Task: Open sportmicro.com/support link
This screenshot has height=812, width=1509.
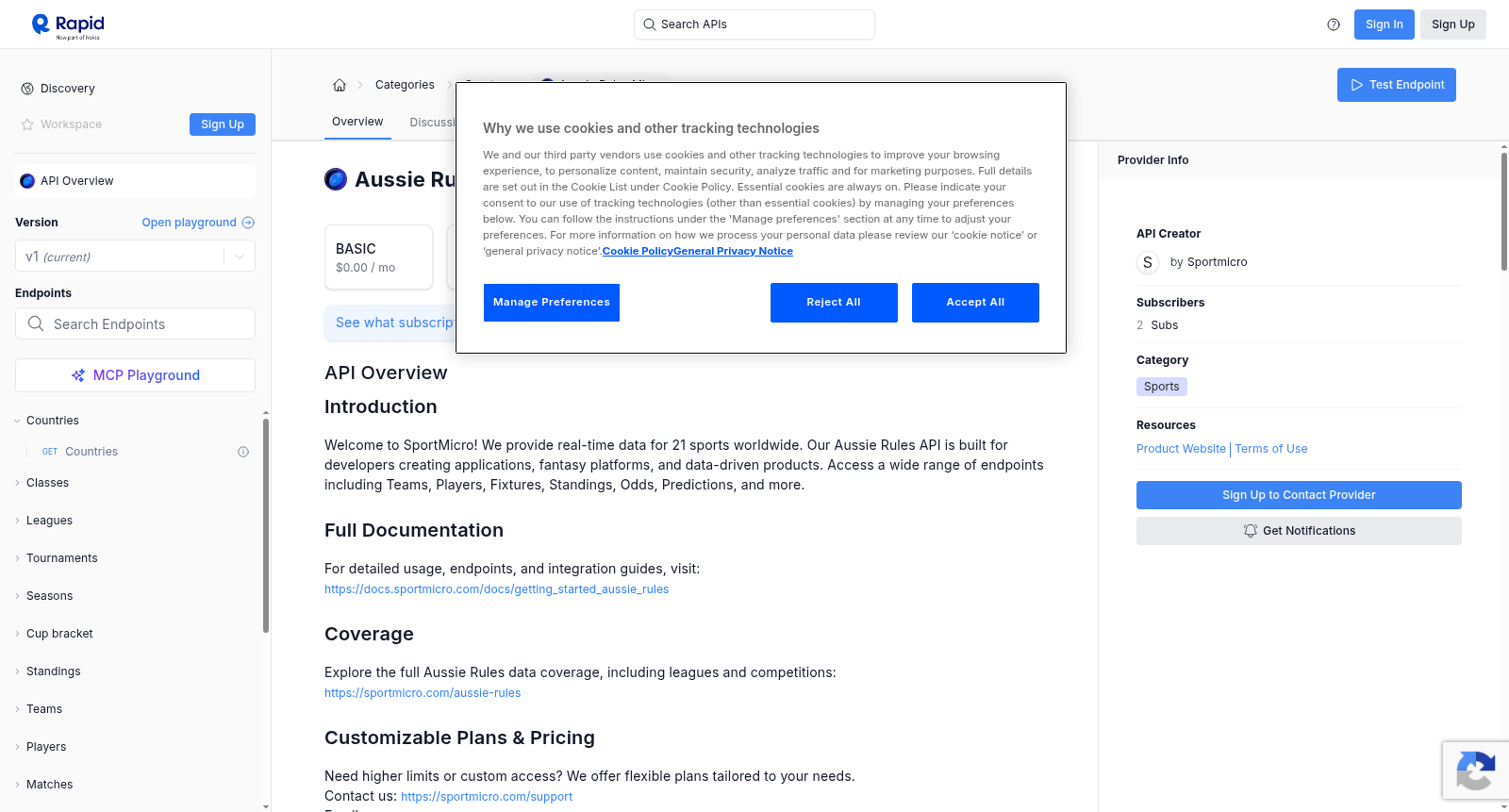Action: tap(487, 797)
